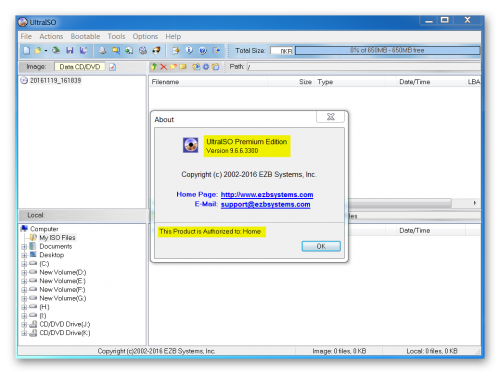Close the About dialog with its X
500x374 pixels.
click(x=330, y=117)
